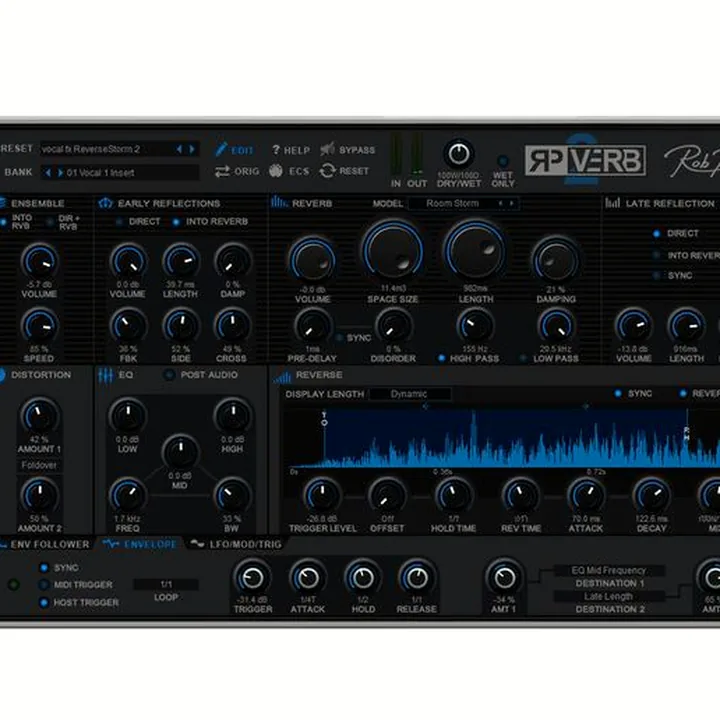Toggle the HIGH PASS filter

pyautogui.click(x=441, y=358)
